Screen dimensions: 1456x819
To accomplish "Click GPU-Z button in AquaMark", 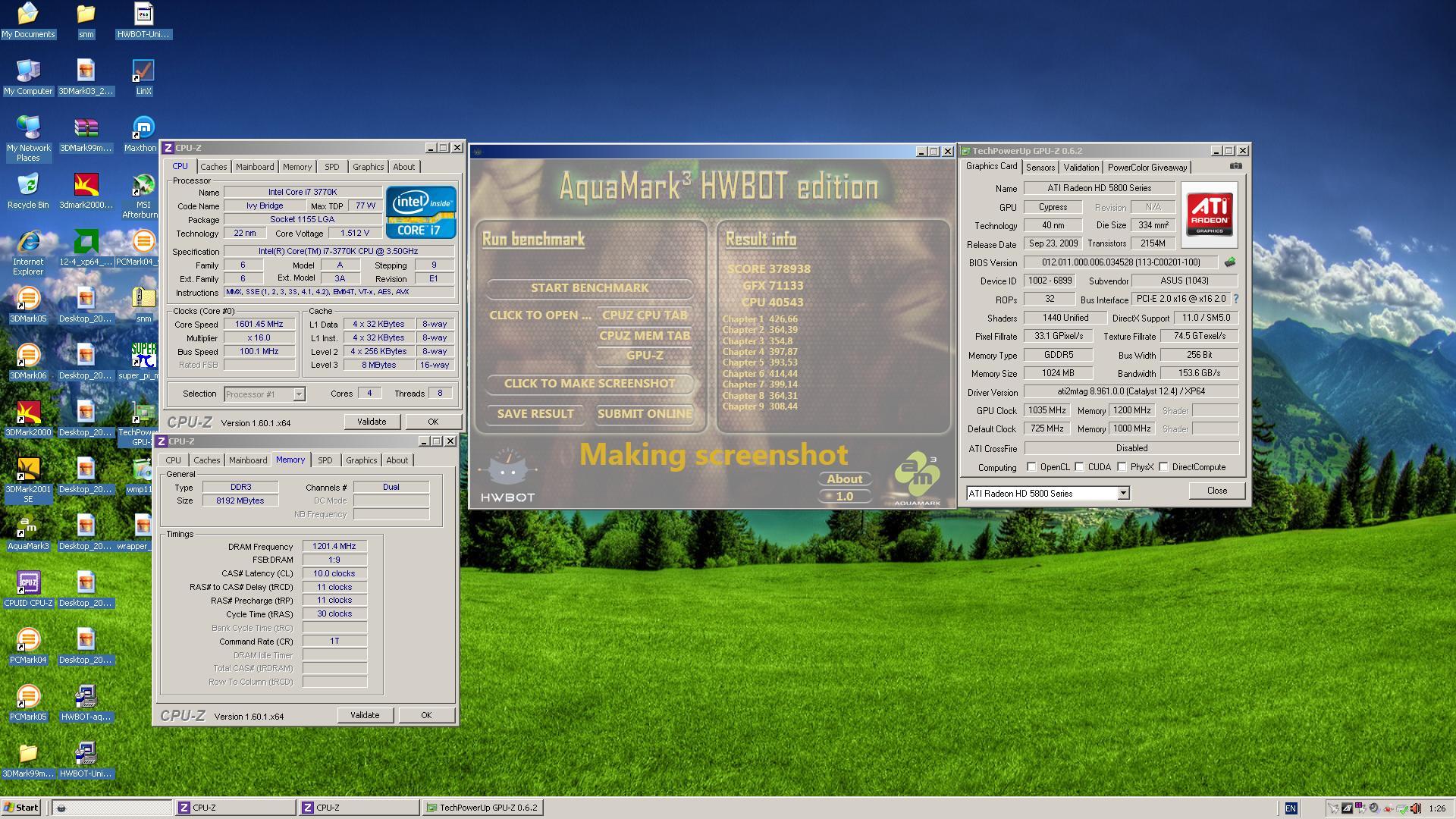I will pyautogui.click(x=645, y=355).
